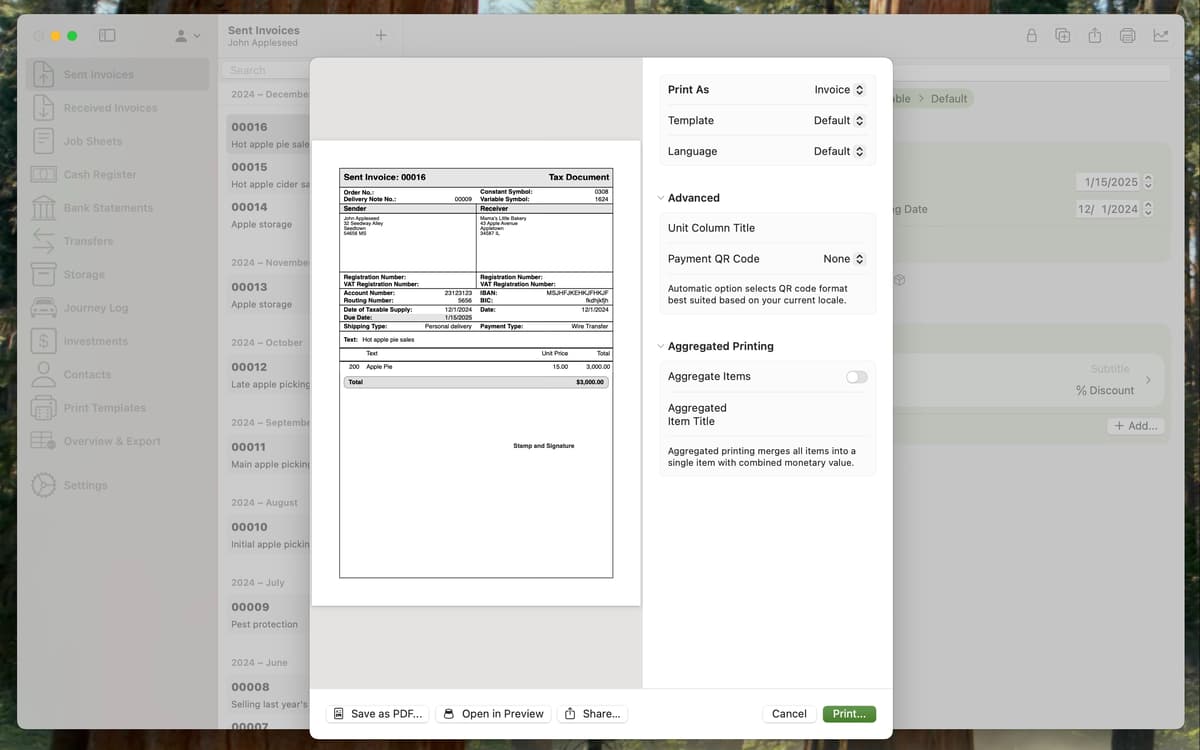Click the Save as PDF button
This screenshot has width=1200, height=750.
(380, 714)
